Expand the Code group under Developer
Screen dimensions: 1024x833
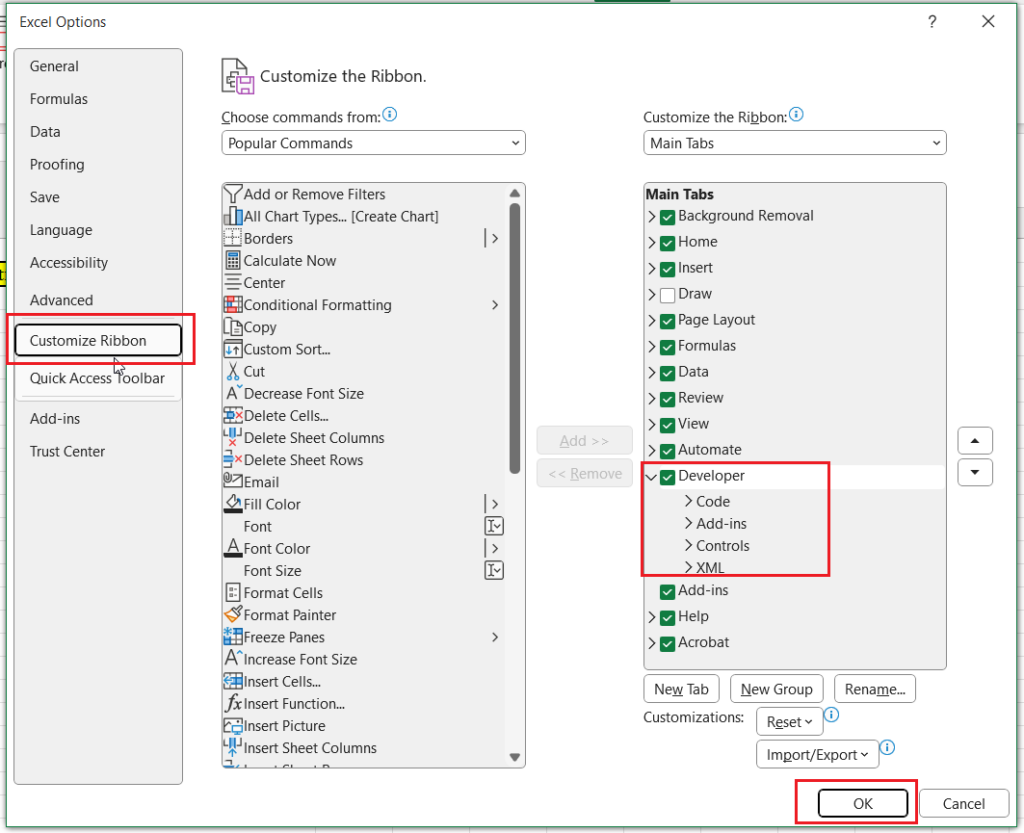(689, 502)
